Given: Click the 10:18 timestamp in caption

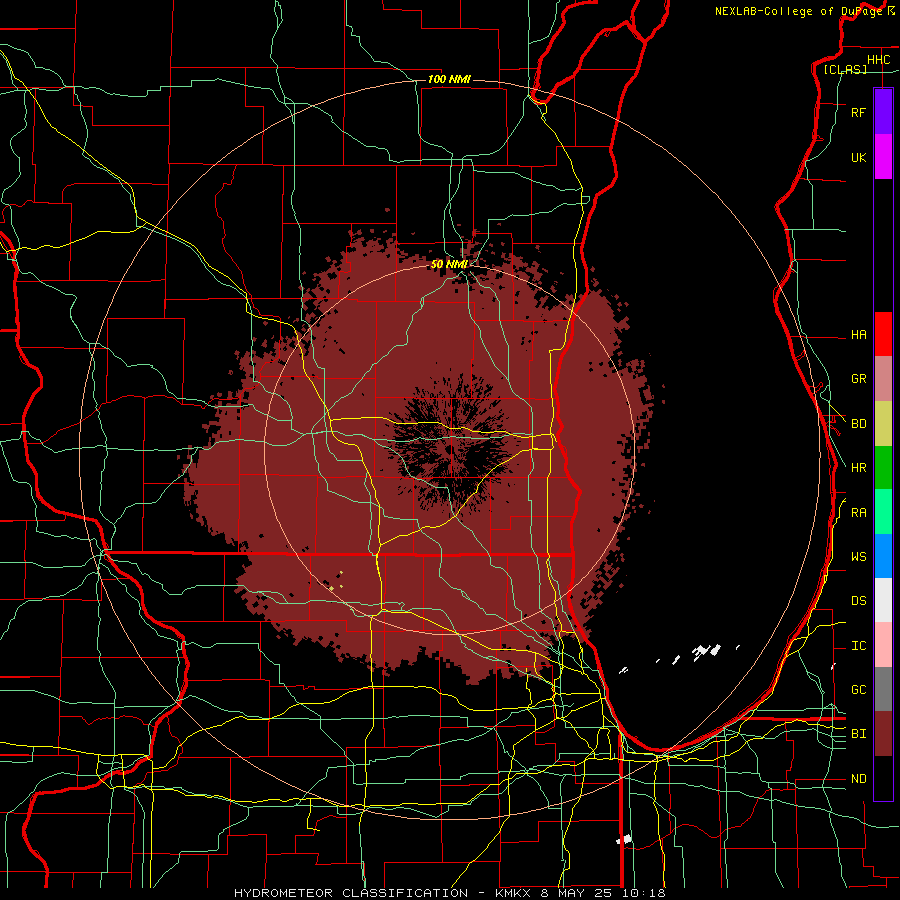Looking at the screenshot, I should pyautogui.click(x=643, y=893).
